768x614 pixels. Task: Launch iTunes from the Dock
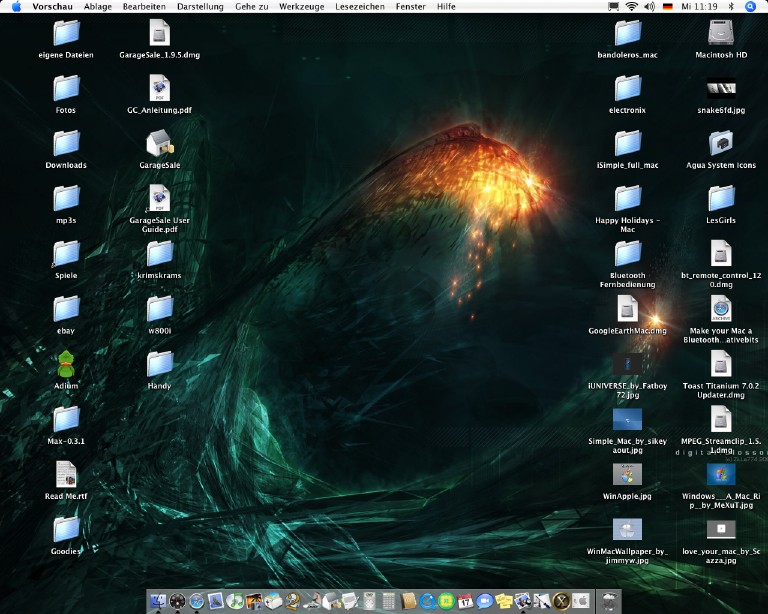pyautogui.click(x=235, y=601)
